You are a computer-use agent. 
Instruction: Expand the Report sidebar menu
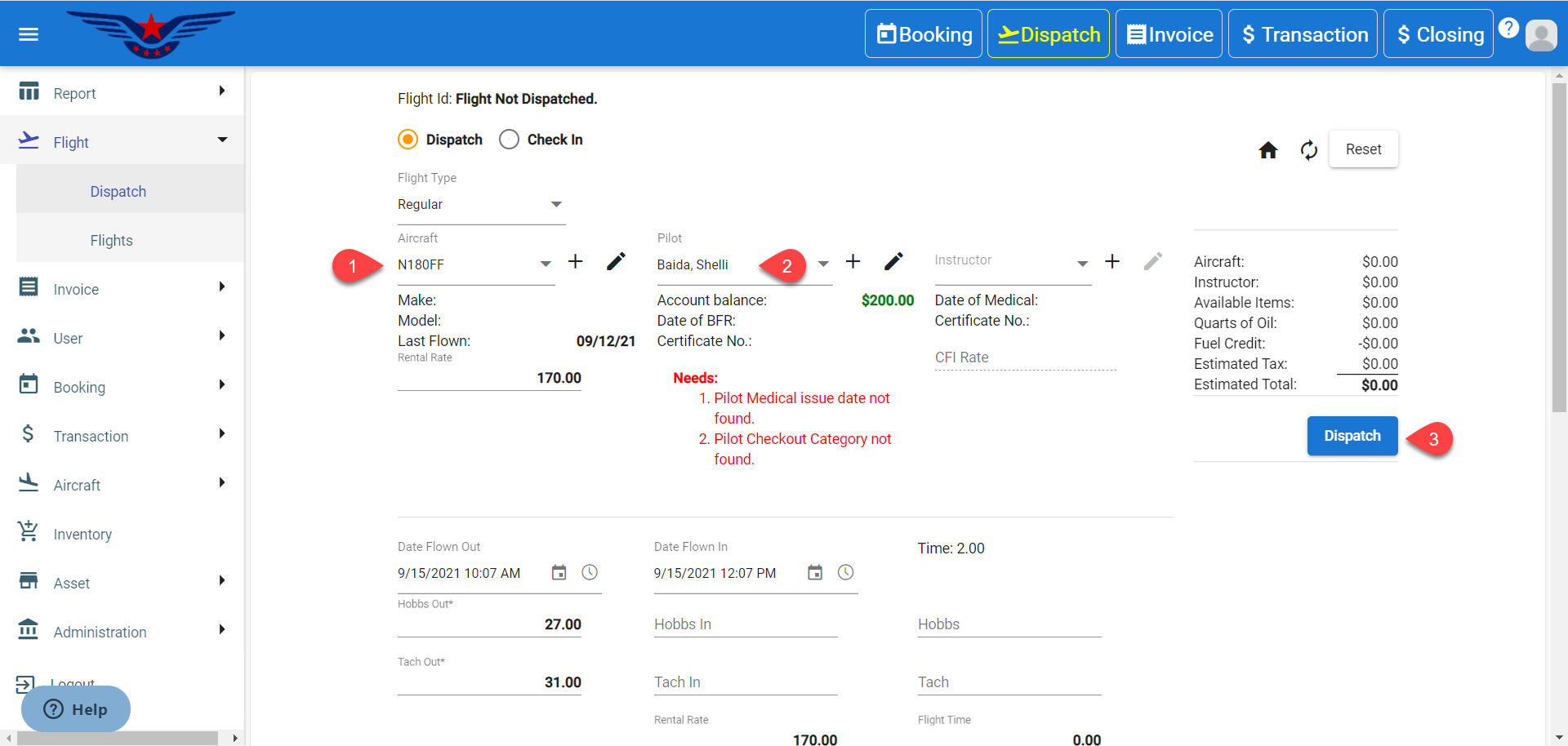(x=122, y=93)
